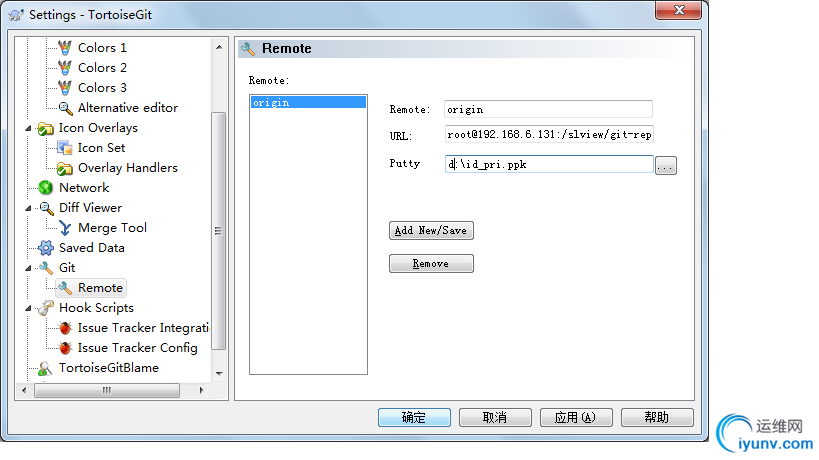Screen dimensions: 819x460
Task: Click tree horizontal scrollbar right arrow
Action: click(202, 391)
